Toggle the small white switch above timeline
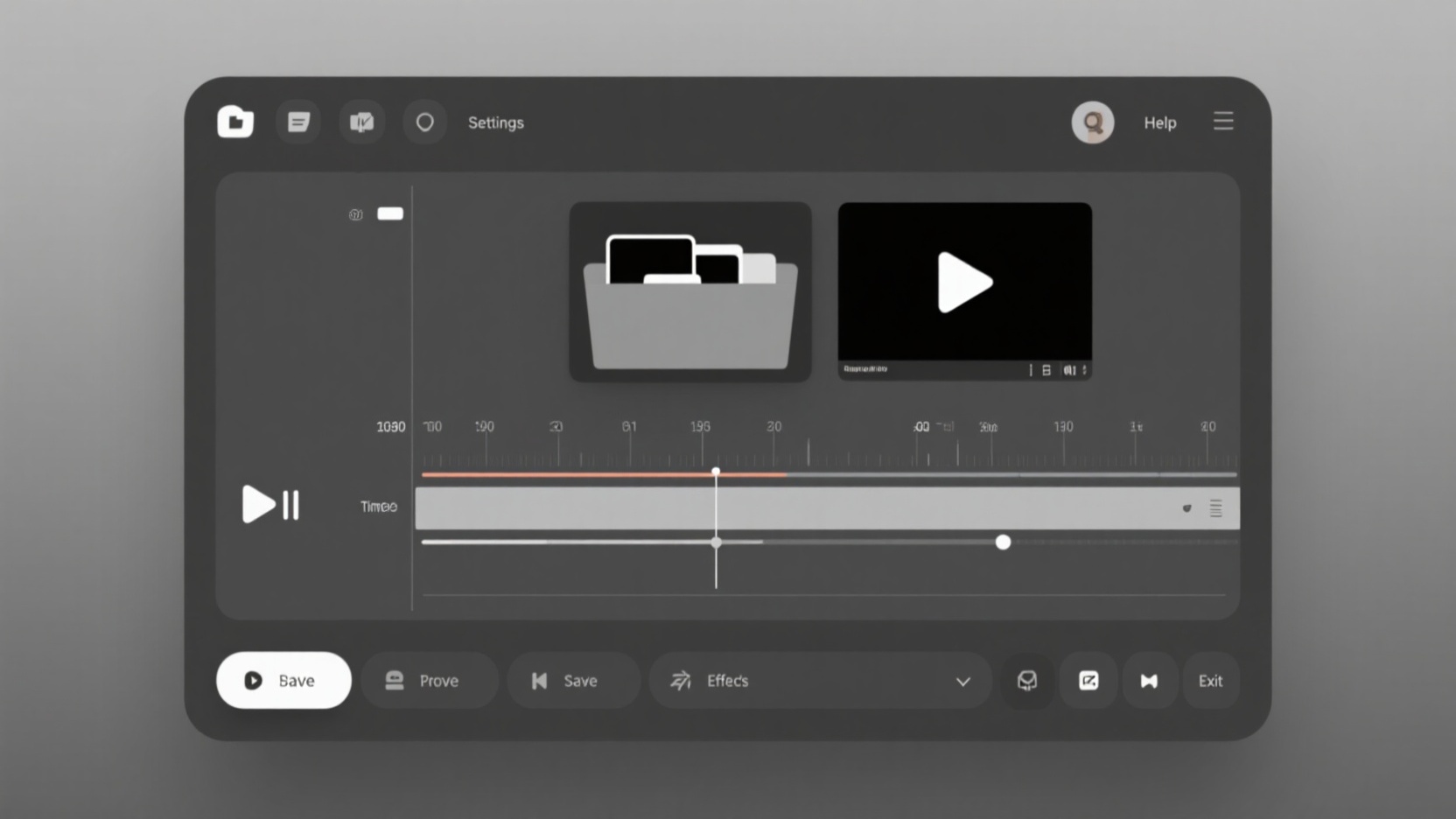 click(390, 213)
